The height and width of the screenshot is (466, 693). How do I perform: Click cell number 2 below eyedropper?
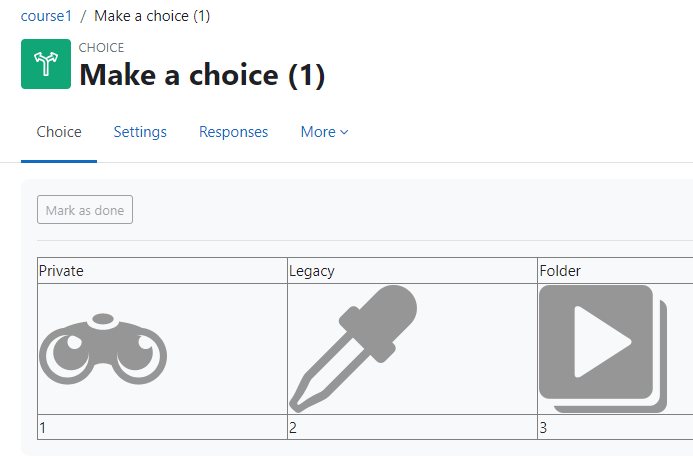point(412,427)
